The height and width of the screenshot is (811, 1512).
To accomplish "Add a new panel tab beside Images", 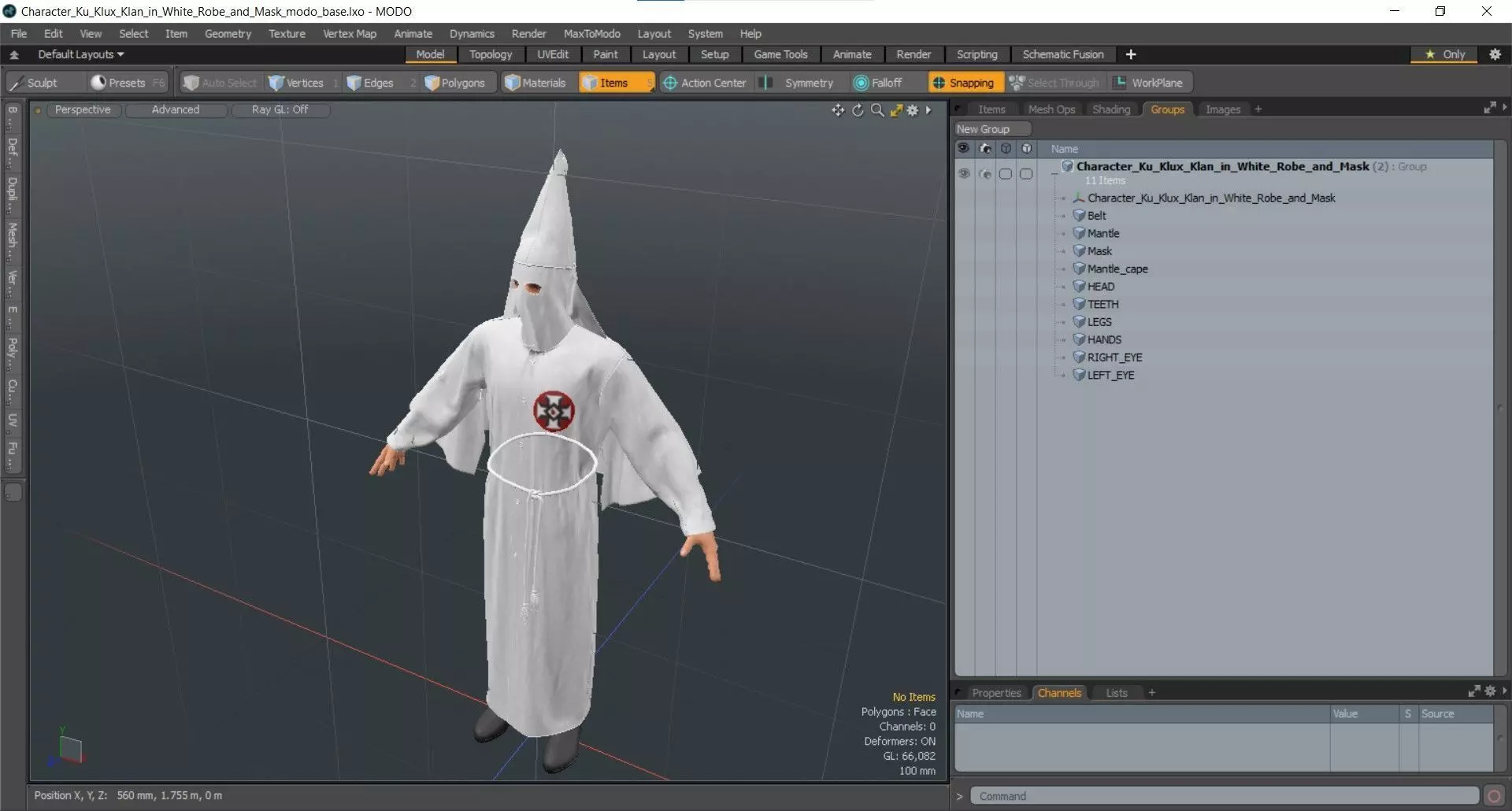I will [x=1258, y=109].
